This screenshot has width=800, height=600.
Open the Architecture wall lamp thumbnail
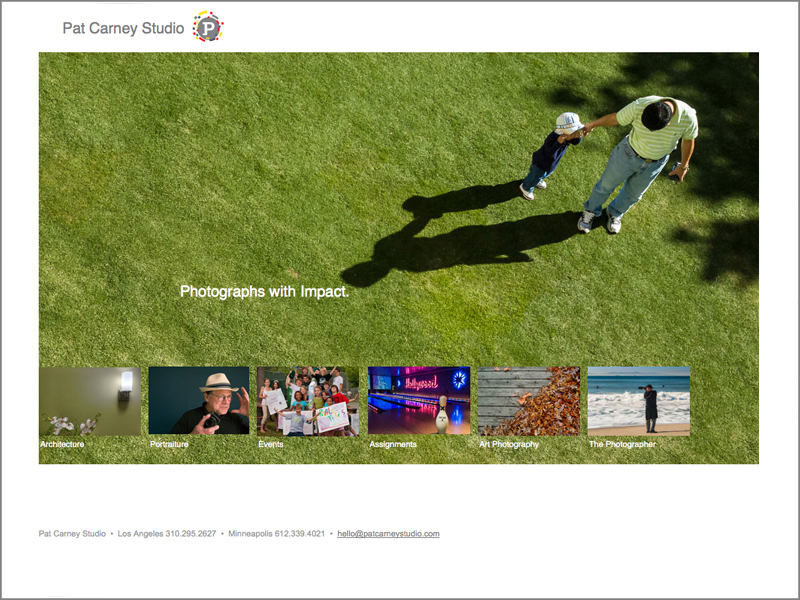90,400
